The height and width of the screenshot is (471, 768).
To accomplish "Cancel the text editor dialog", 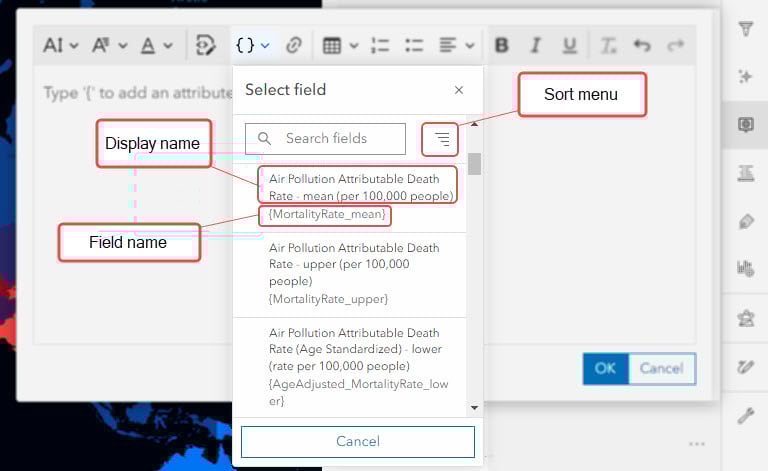I will click(662, 368).
